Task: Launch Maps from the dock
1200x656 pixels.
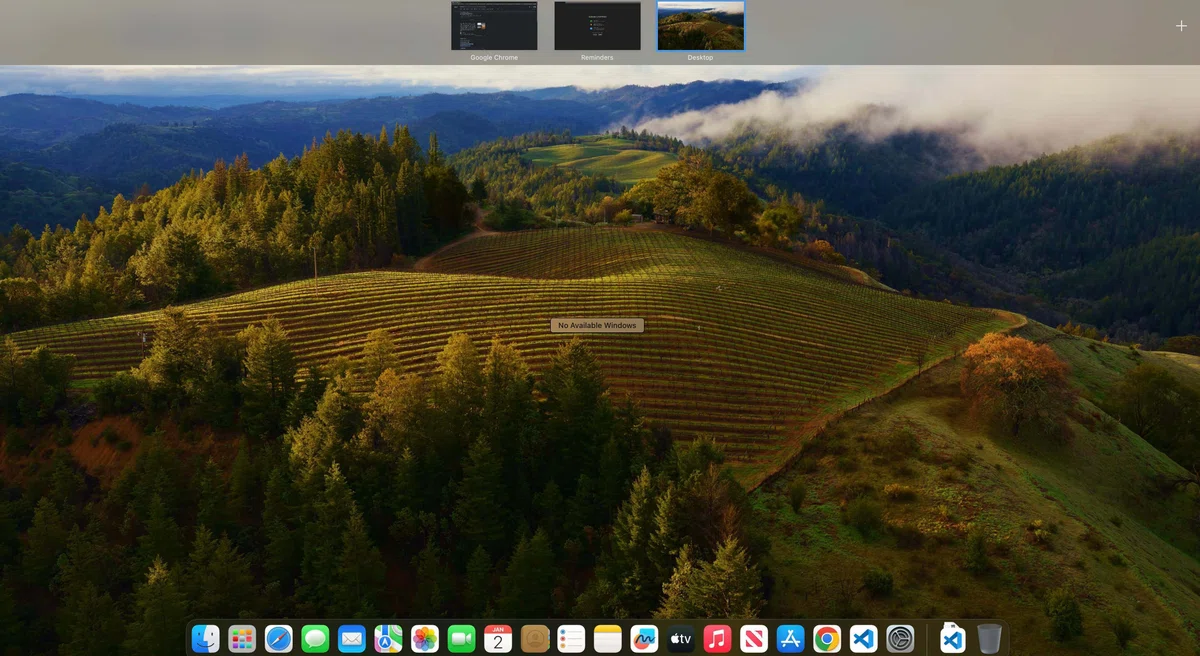Action: point(388,638)
